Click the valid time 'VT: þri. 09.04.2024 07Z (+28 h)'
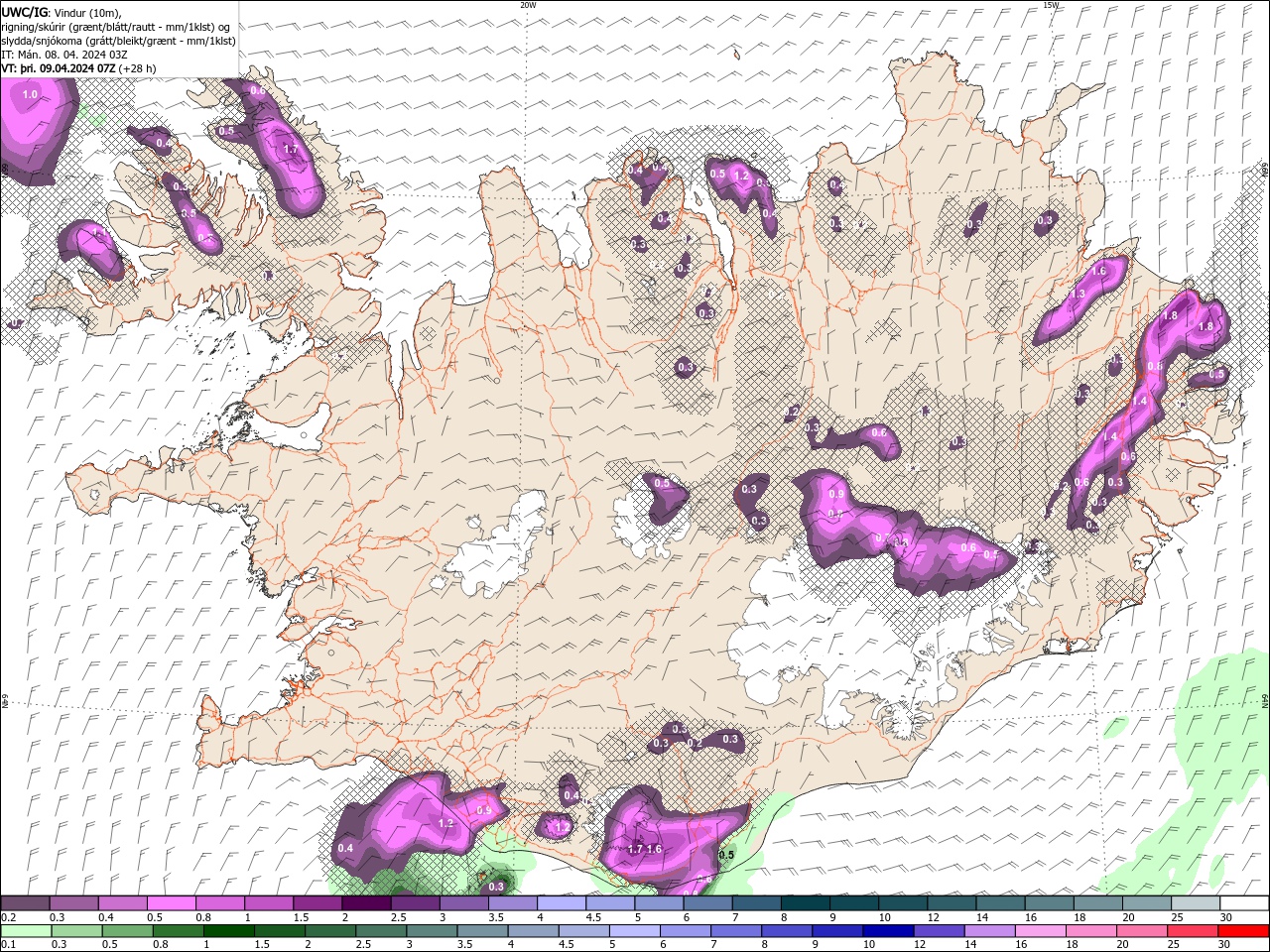Screen dimensions: 1270x952 78,68
